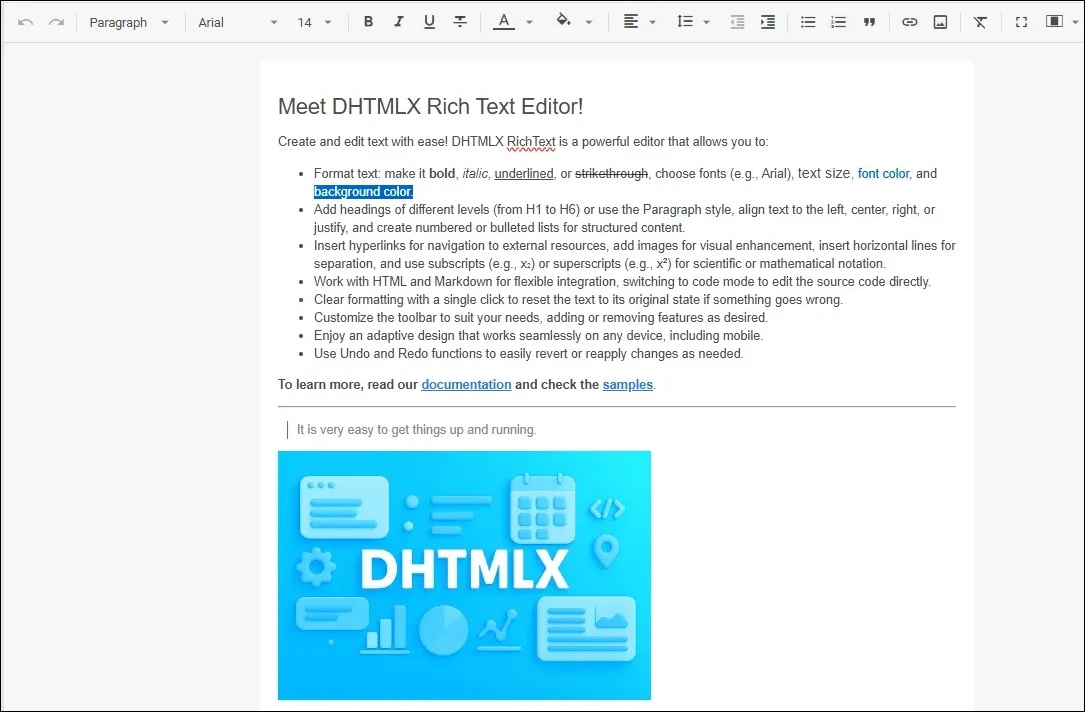The width and height of the screenshot is (1085, 712).
Task: Click the 'Use Undo and Redo functions' bullet
Action: tap(529, 354)
